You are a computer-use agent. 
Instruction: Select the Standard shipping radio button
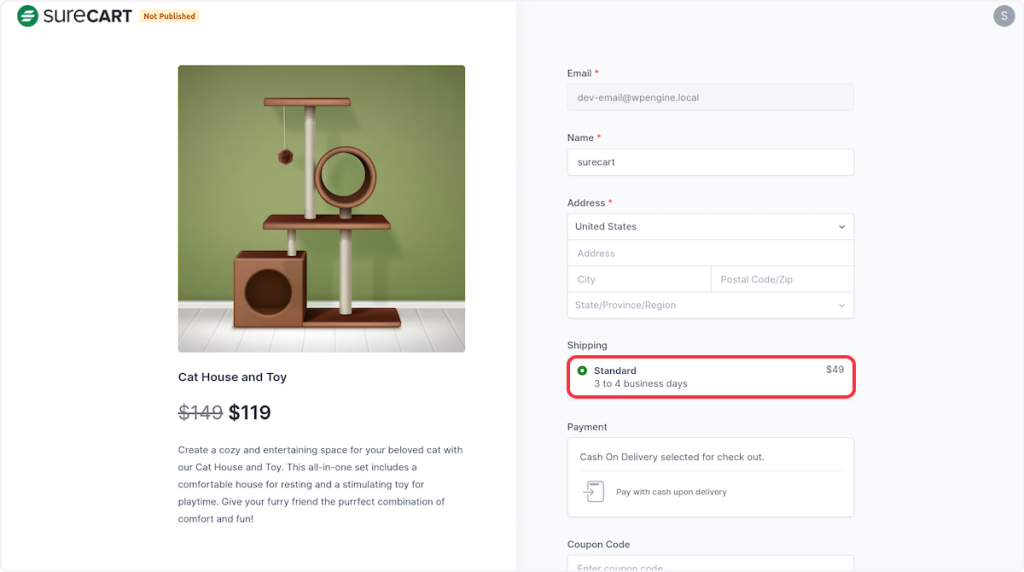click(582, 371)
